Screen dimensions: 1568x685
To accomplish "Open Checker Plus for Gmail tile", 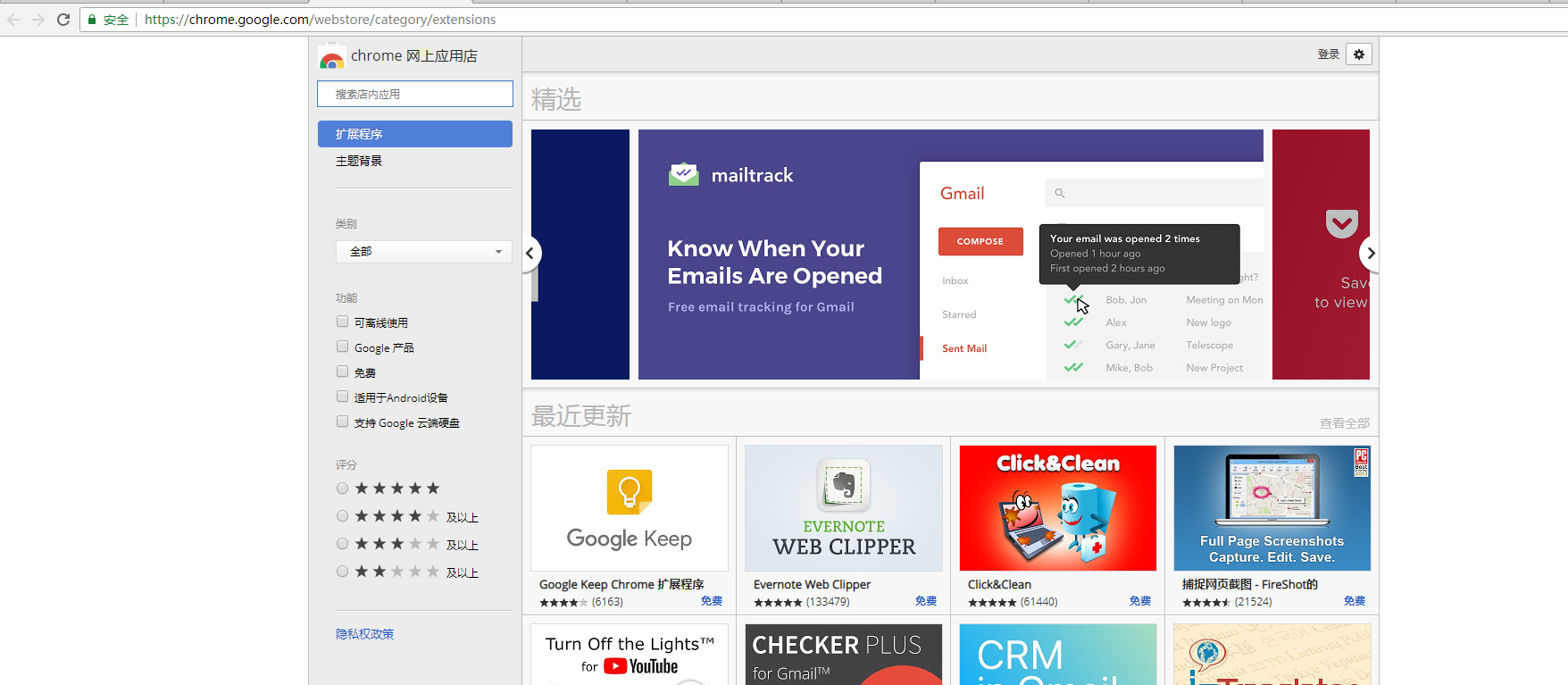I will [x=844, y=655].
